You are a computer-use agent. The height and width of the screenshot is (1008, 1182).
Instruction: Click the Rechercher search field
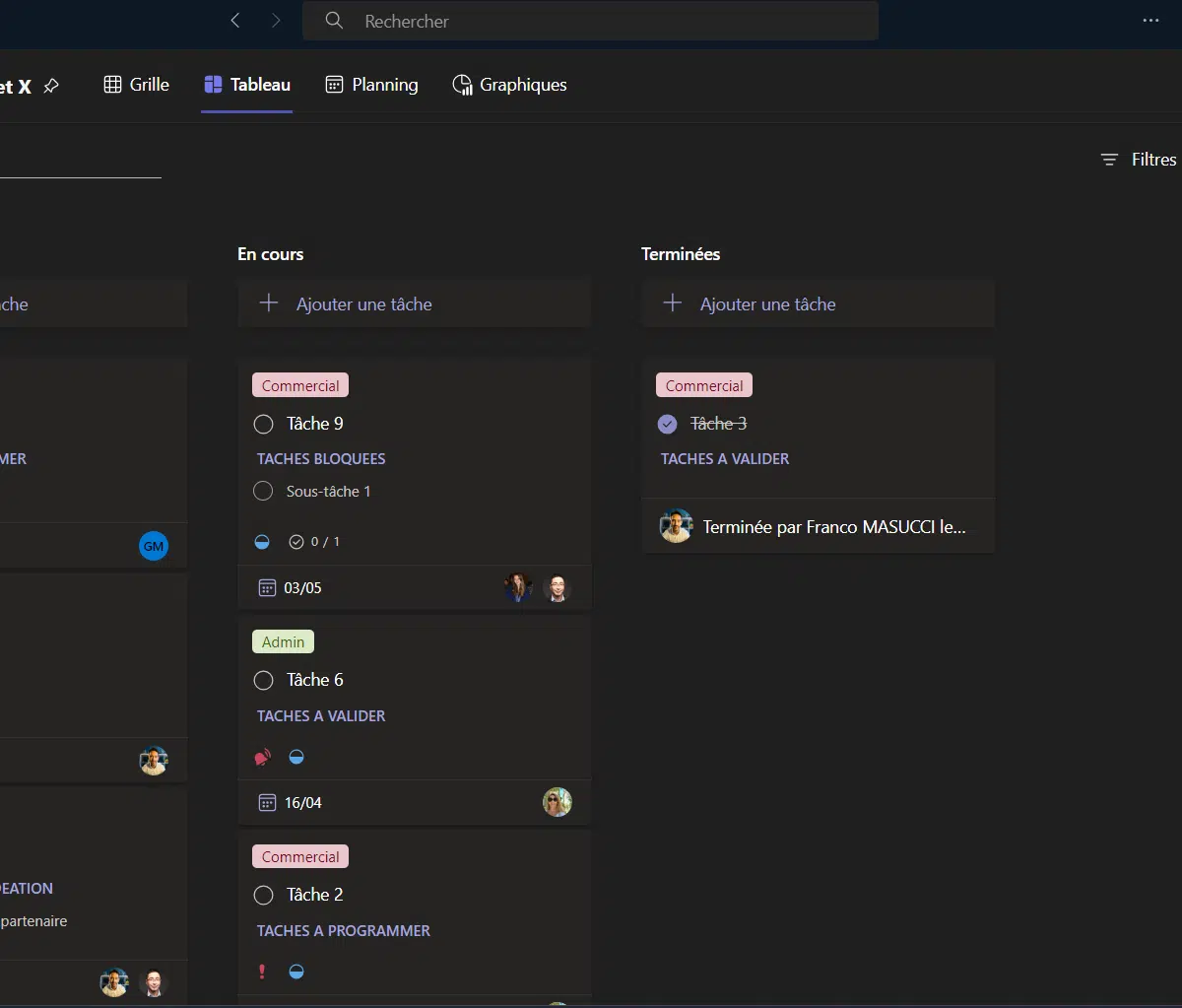(x=591, y=21)
